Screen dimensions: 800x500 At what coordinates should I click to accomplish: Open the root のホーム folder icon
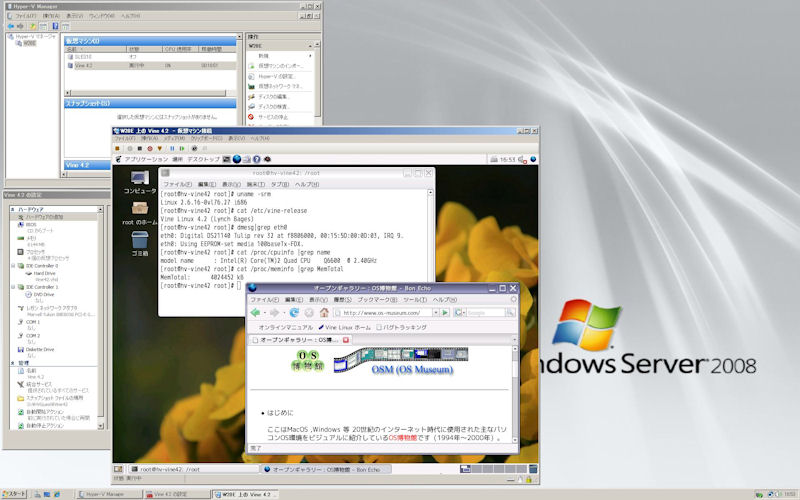[139, 213]
